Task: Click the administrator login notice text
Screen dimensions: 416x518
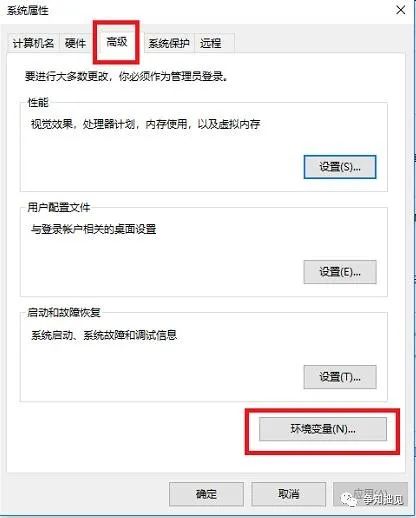Action: (127, 76)
